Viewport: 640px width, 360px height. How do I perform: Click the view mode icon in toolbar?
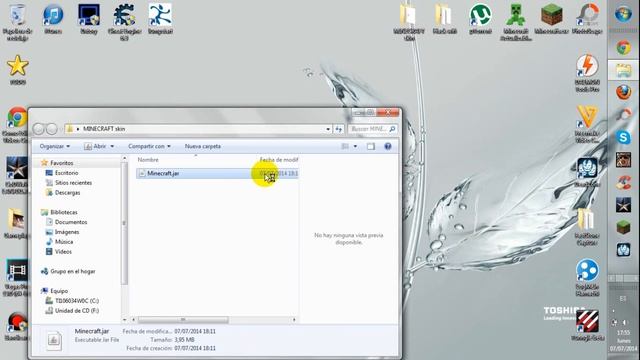pos(345,146)
